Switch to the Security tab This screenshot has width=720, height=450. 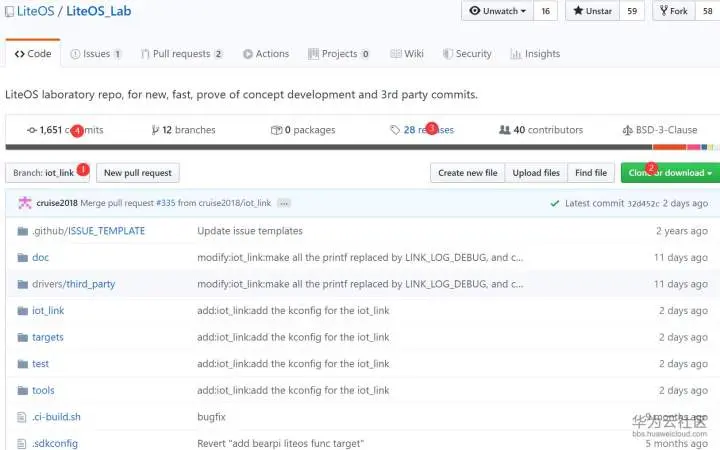tap(467, 54)
